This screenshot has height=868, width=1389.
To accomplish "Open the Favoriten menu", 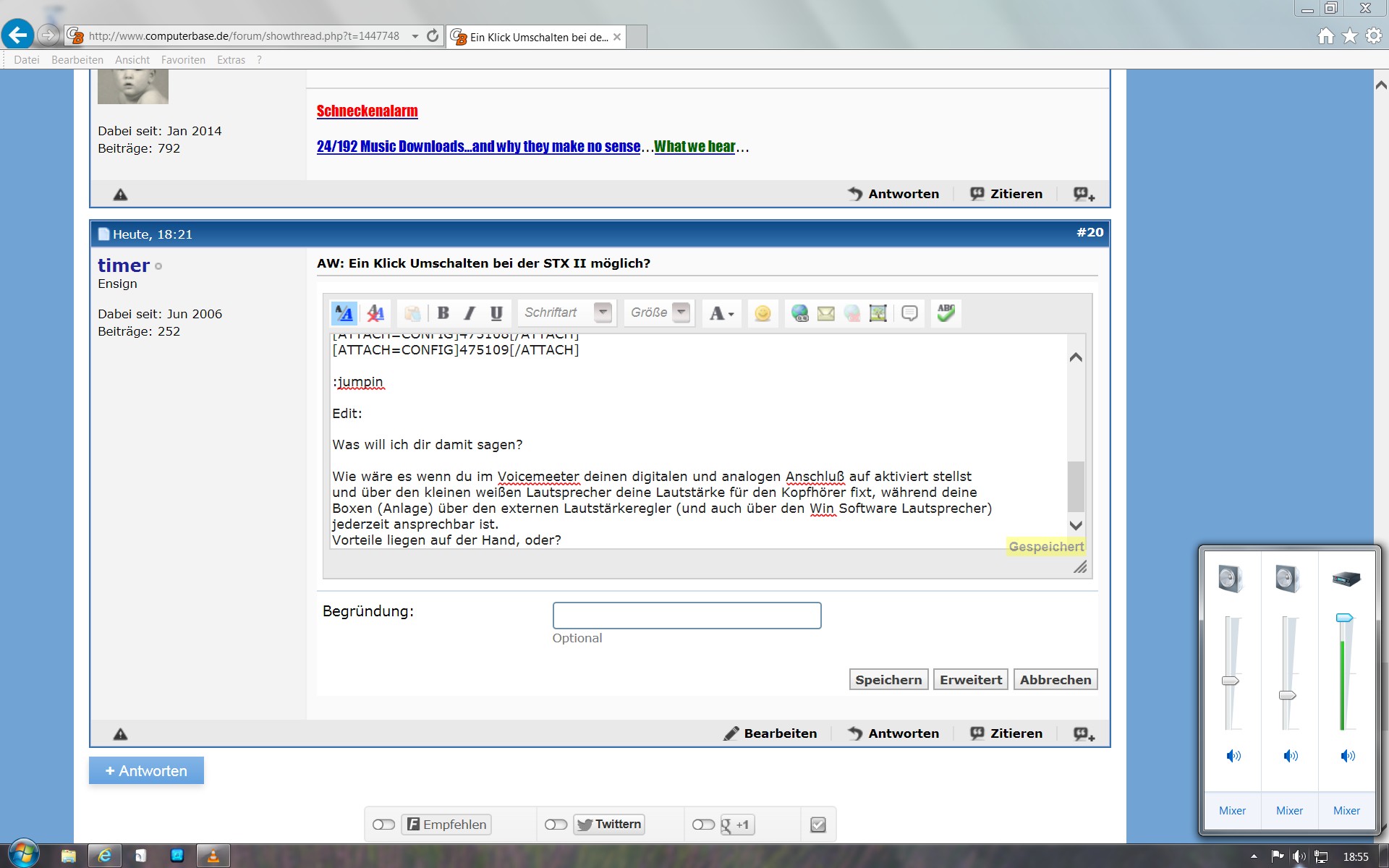I will [x=183, y=60].
